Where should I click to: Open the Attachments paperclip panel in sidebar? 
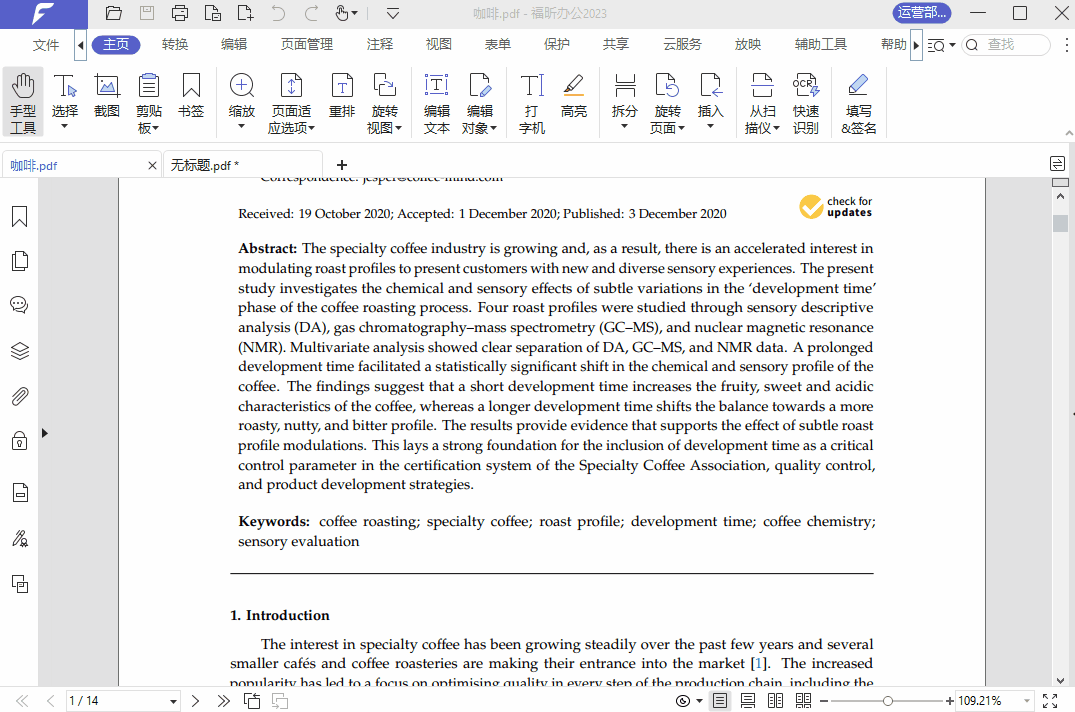(x=19, y=396)
